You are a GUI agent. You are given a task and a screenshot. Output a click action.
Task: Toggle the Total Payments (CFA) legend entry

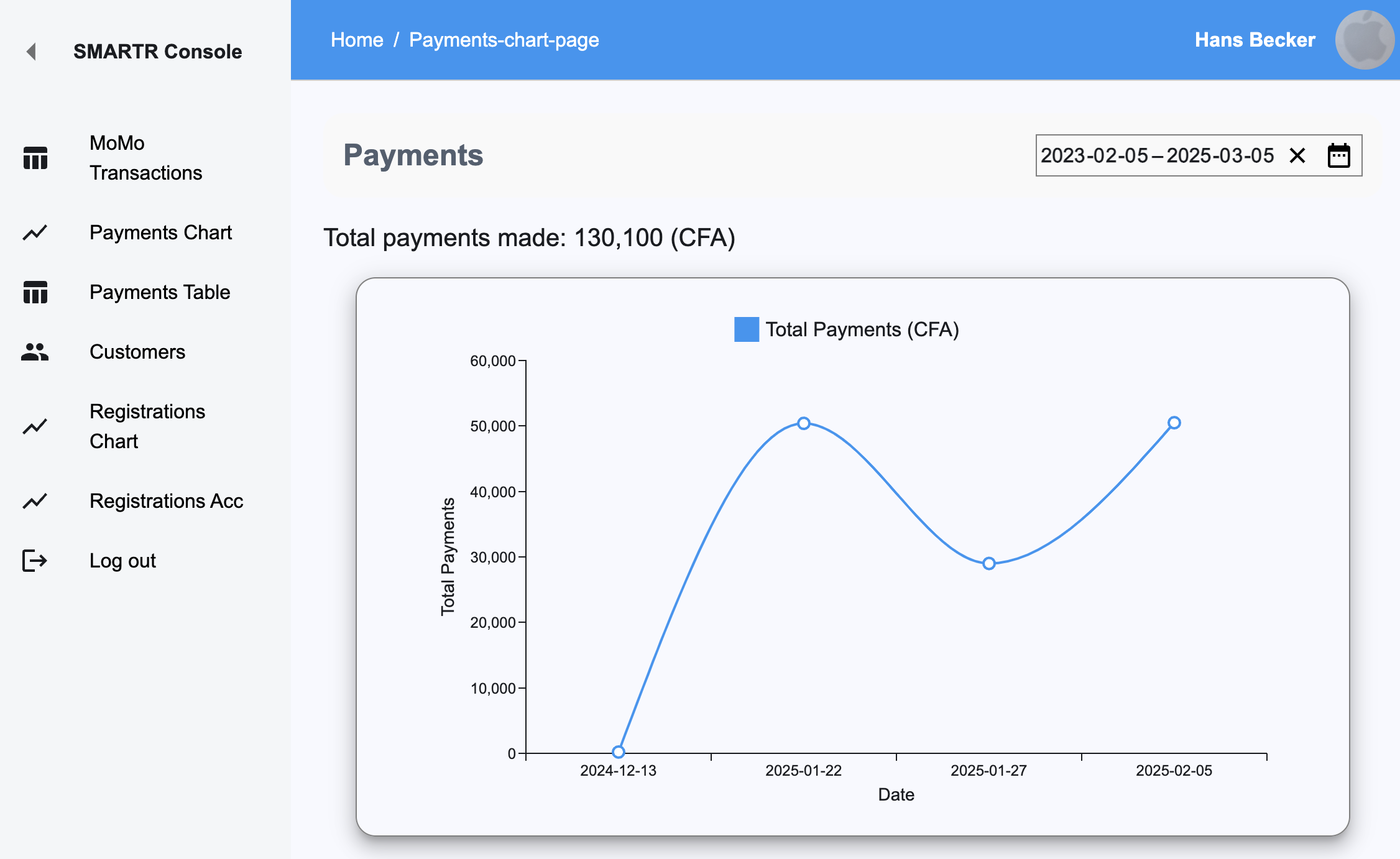[845, 329]
